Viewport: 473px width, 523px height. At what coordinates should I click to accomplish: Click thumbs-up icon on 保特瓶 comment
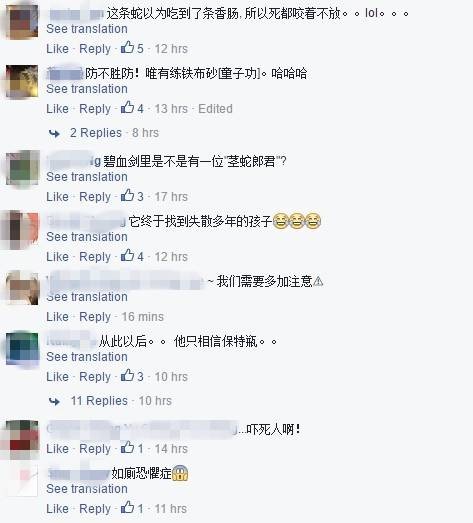[x=127, y=376]
